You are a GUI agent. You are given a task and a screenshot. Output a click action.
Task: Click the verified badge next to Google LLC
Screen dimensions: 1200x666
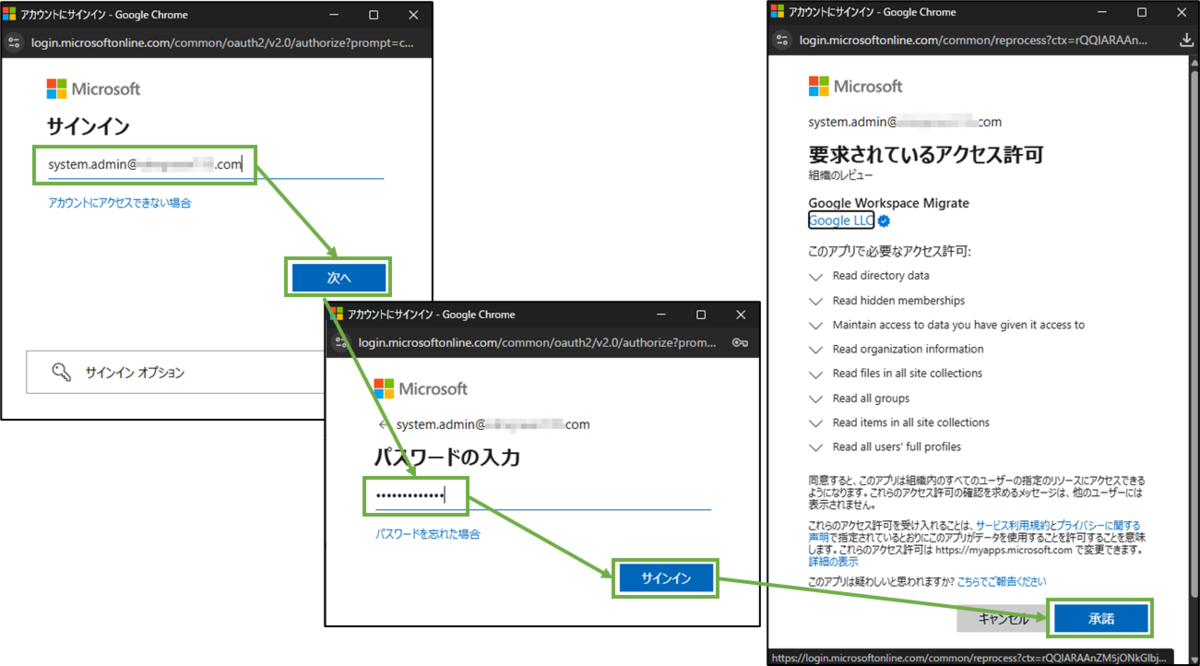point(884,221)
